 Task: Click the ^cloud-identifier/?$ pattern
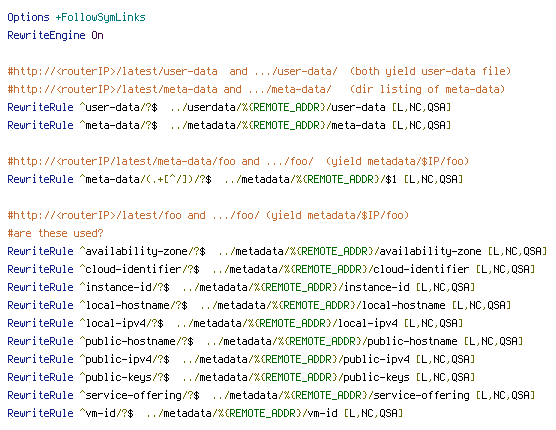pyautogui.click(x=139, y=269)
